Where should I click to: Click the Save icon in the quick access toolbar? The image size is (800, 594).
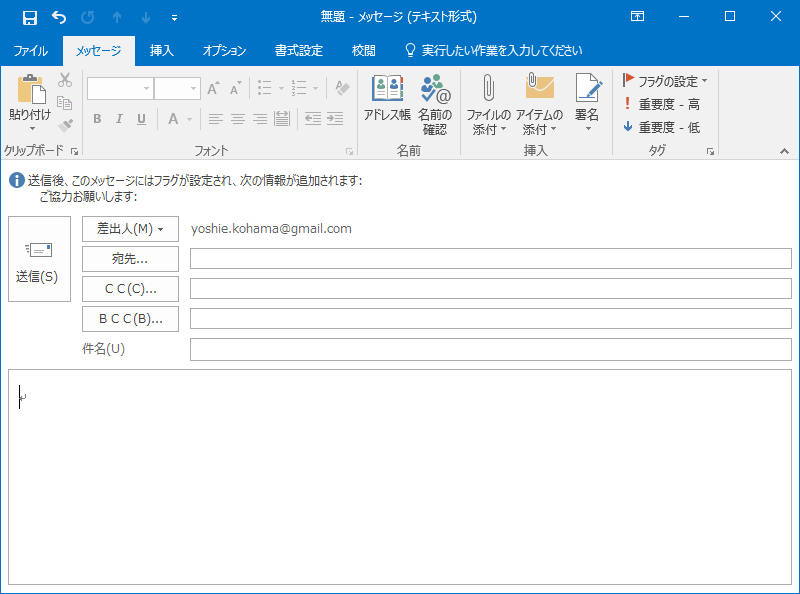pos(30,18)
